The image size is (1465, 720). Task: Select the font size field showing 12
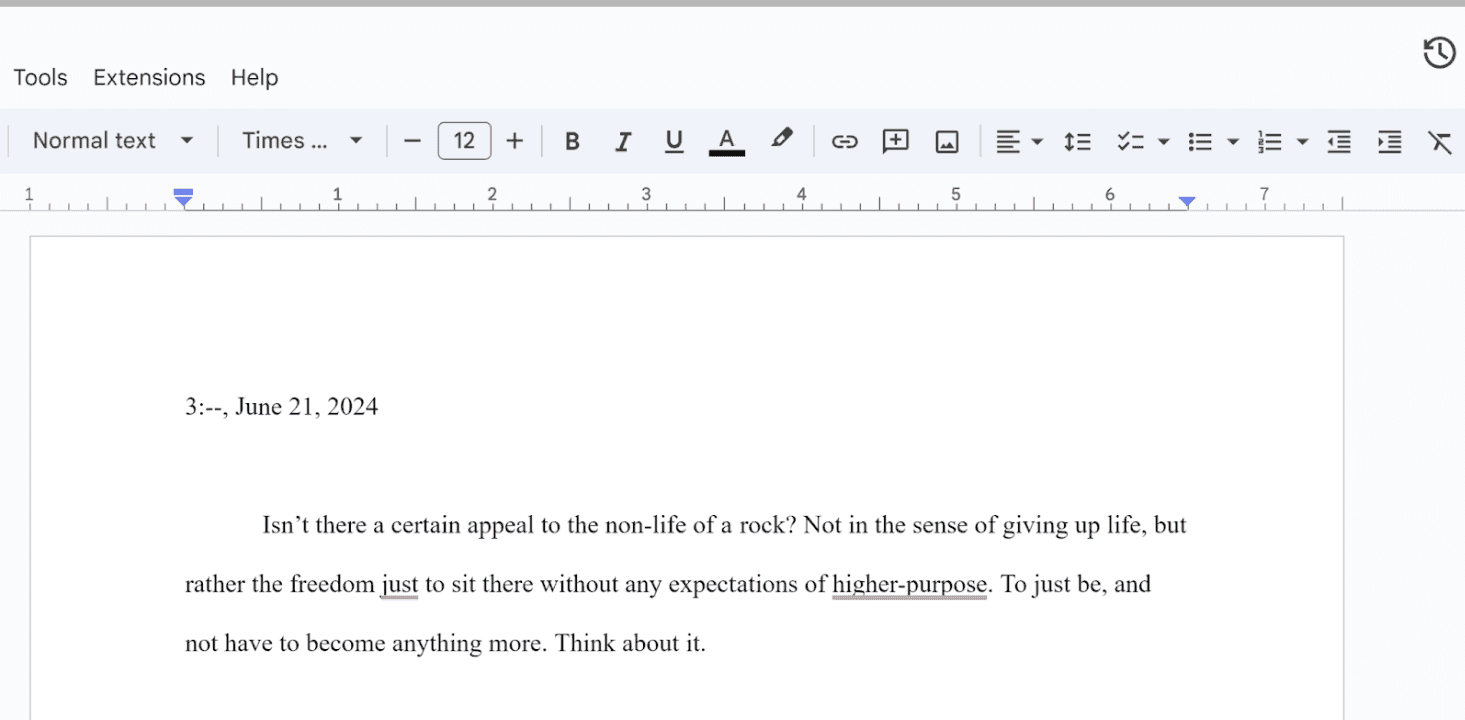tap(464, 141)
